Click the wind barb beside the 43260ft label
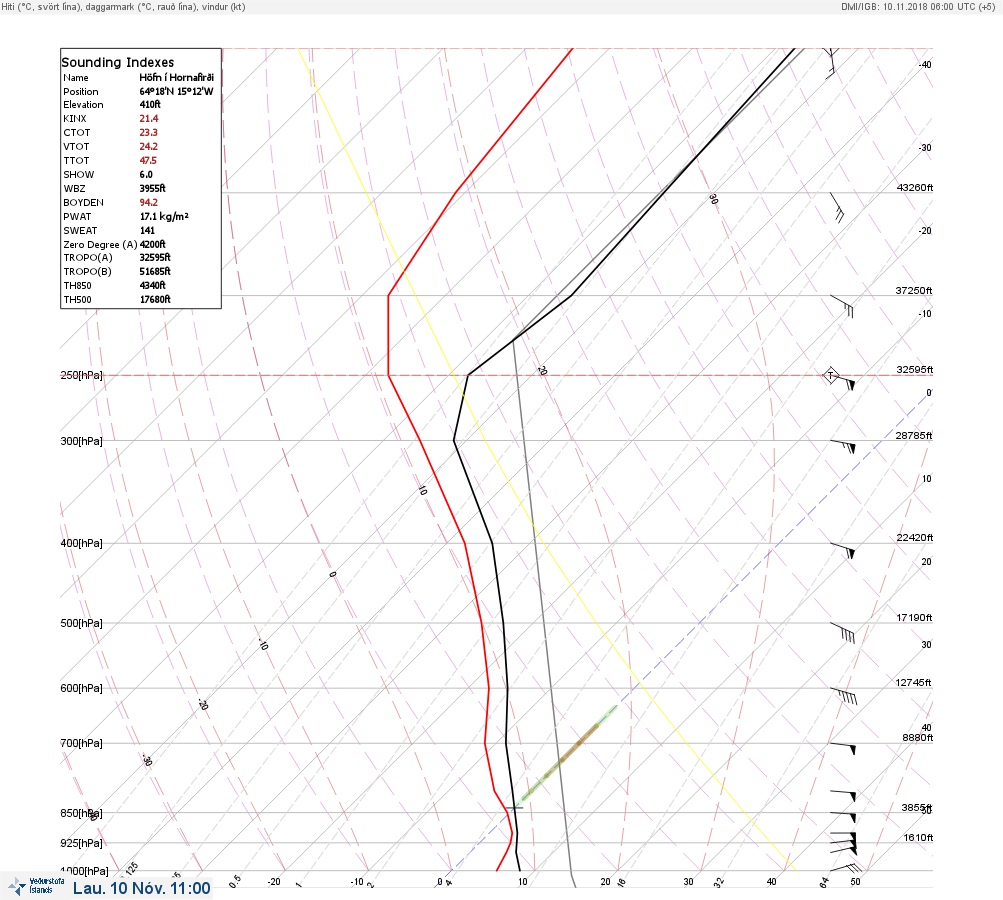Screen dimensions: 1003x900 (837, 208)
